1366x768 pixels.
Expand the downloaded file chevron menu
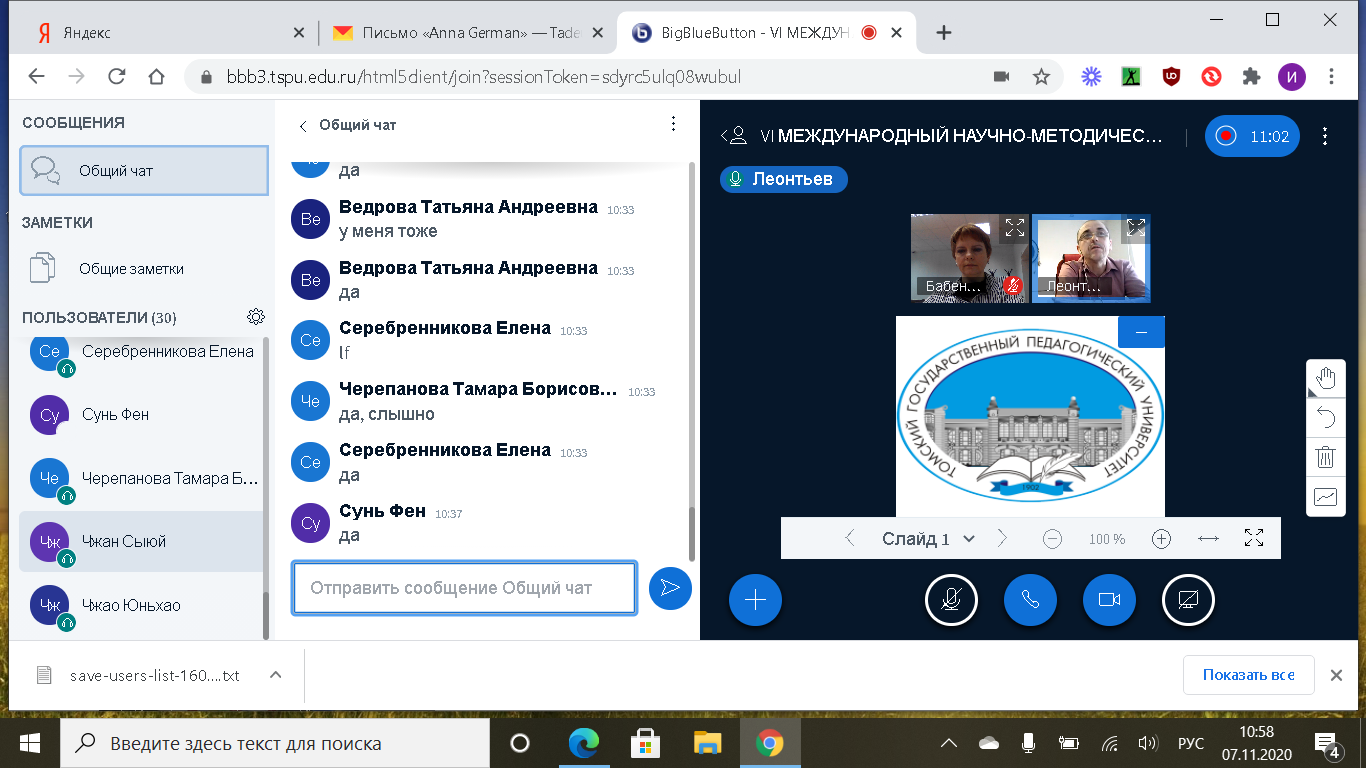(x=276, y=675)
